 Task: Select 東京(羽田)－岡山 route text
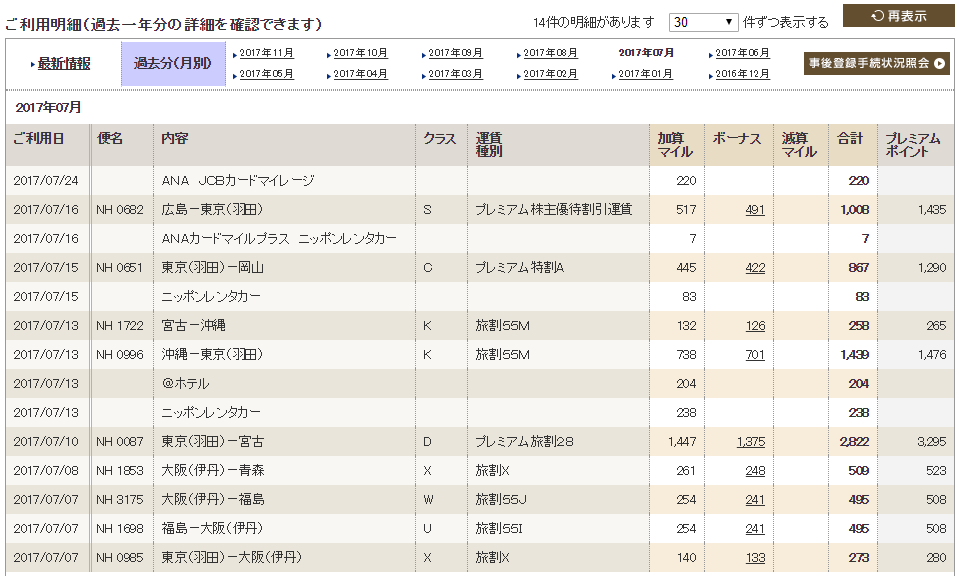click(x=212, y=268)
